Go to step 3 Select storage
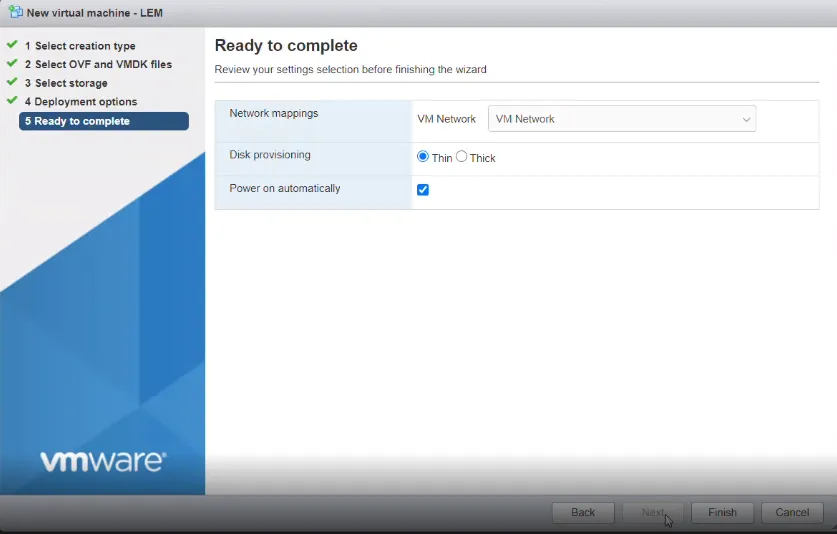This screenshot has height=534, width=837. 66,83
